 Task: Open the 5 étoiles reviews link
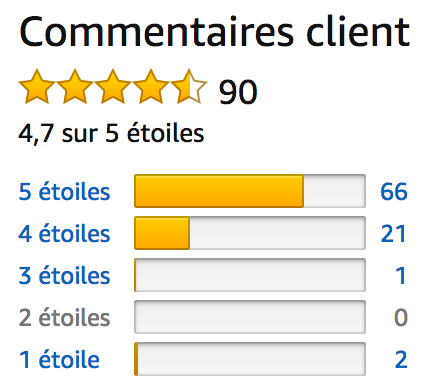[64, 192]
